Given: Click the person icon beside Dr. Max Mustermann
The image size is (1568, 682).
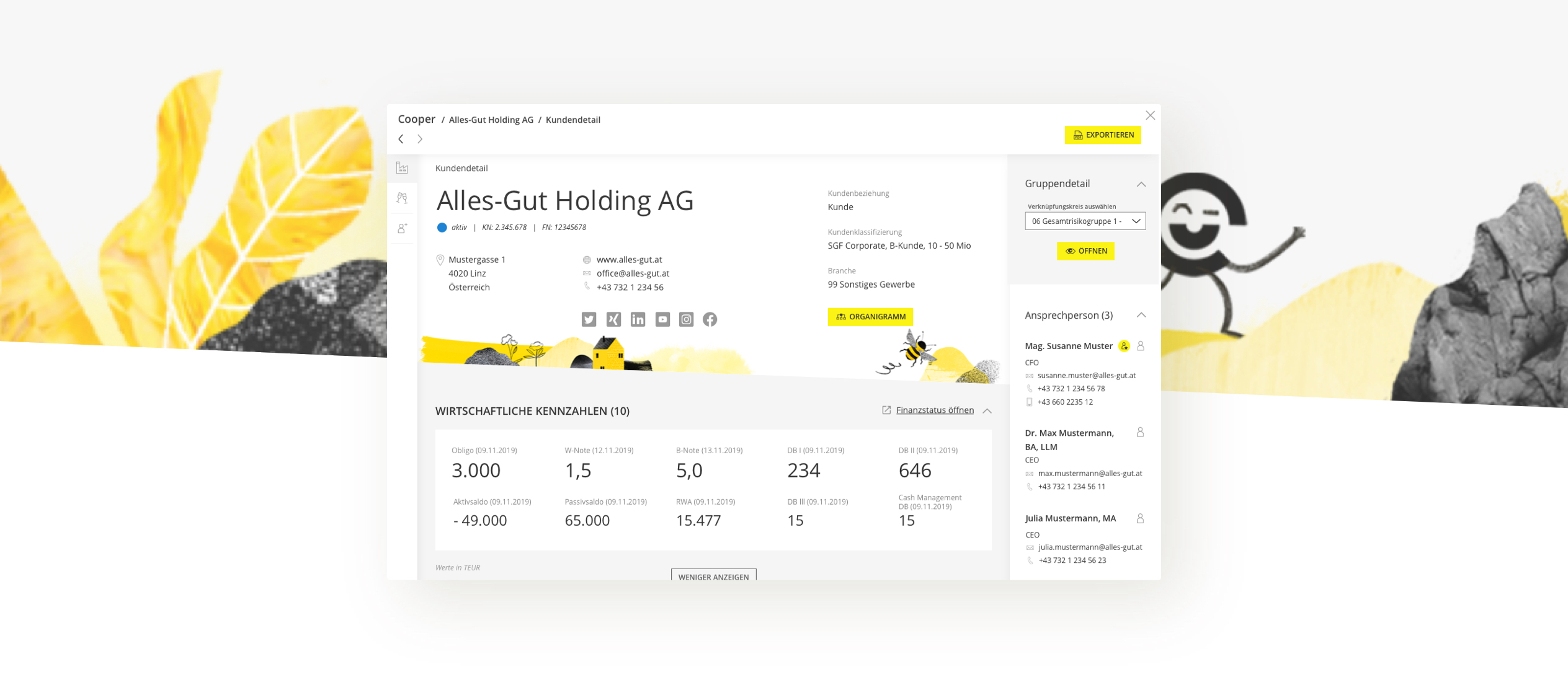Looking at the screenshot, I should 1140,433.
